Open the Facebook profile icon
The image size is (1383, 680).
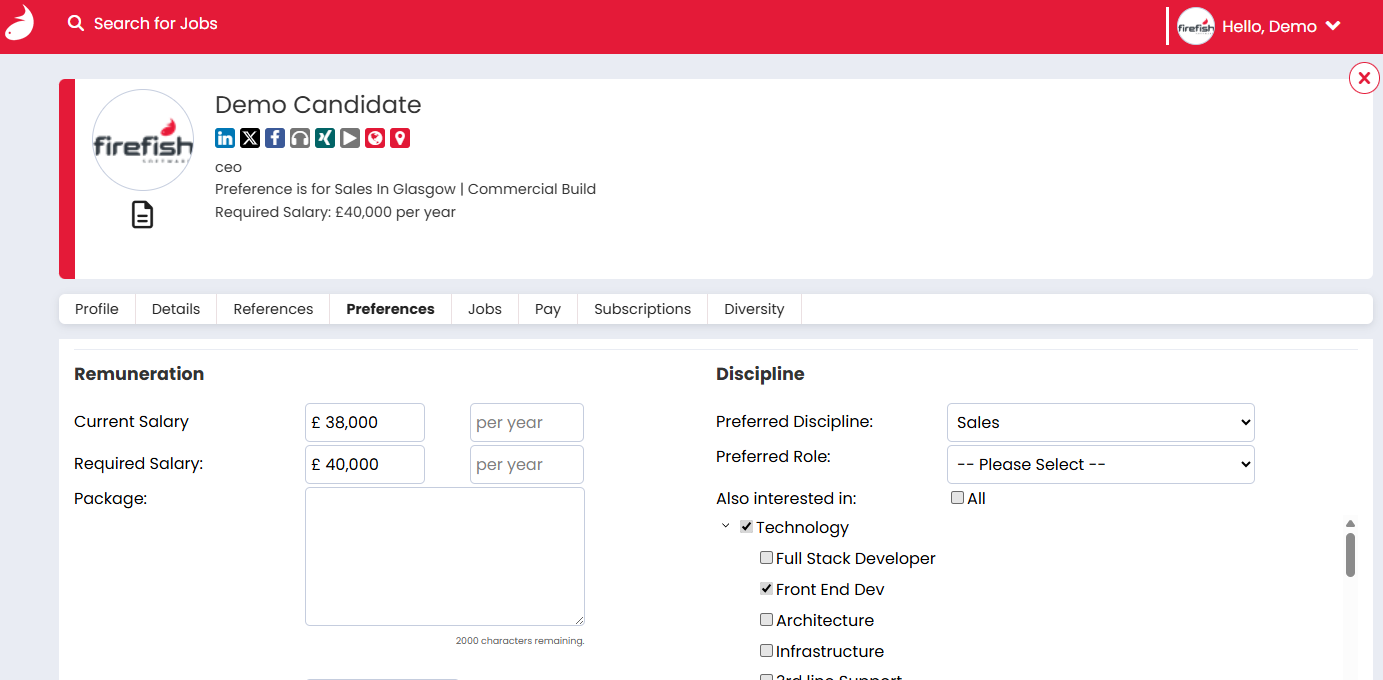coord(275,138)
